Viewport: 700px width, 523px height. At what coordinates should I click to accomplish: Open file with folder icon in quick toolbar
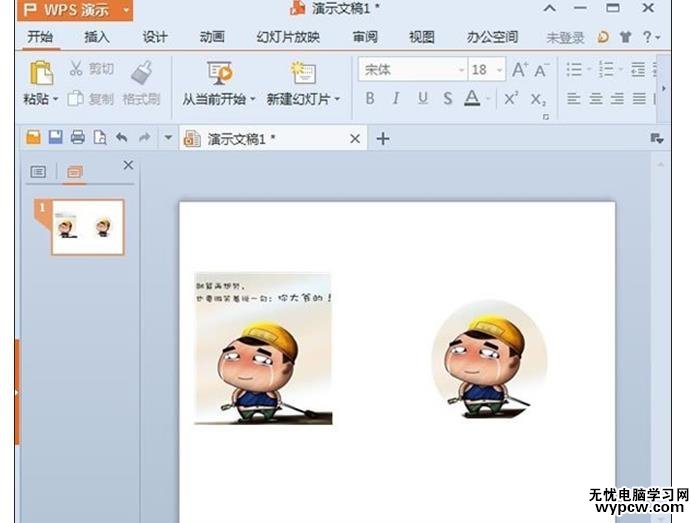tap(33, 137)
